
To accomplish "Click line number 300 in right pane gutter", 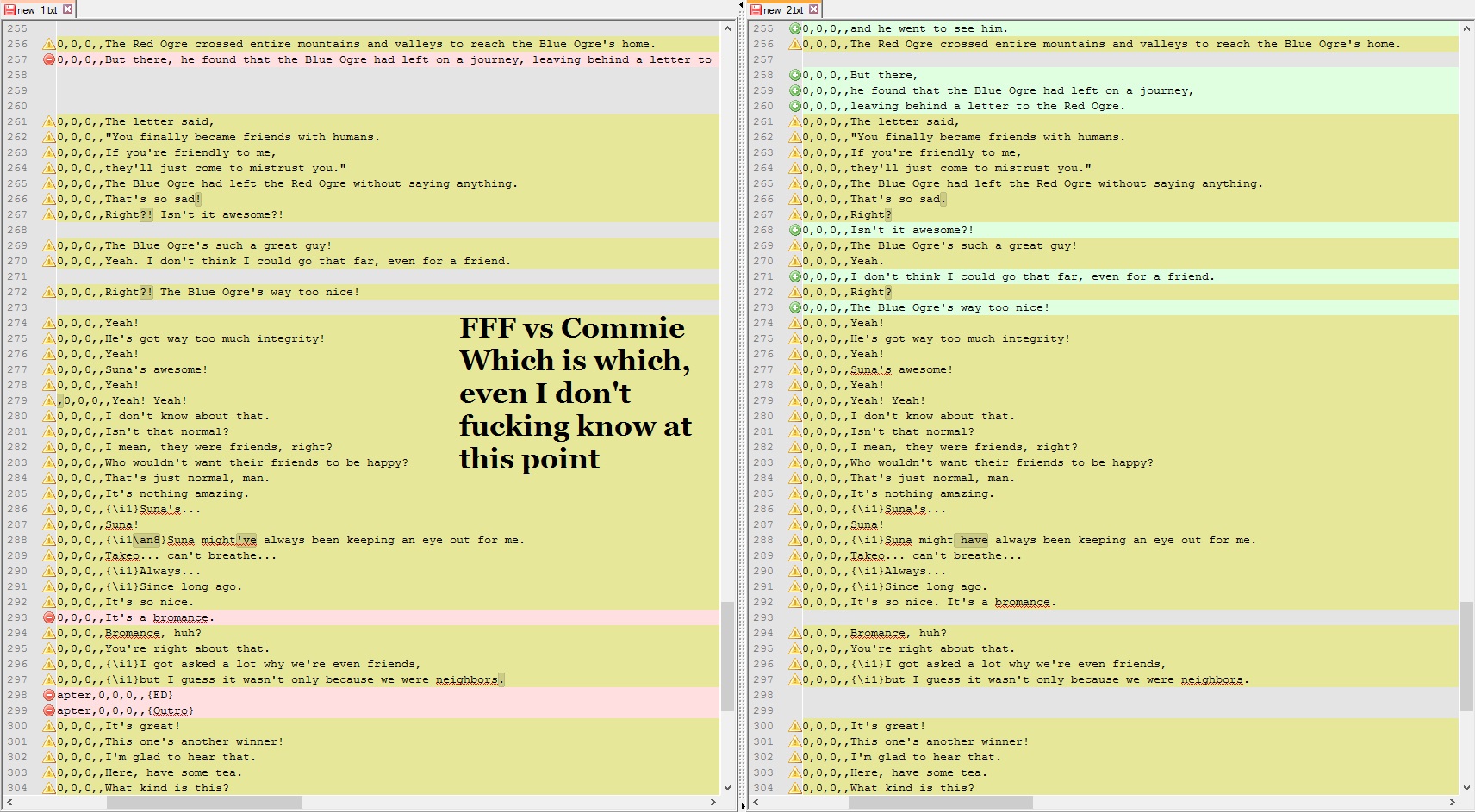I will (763, 726).
